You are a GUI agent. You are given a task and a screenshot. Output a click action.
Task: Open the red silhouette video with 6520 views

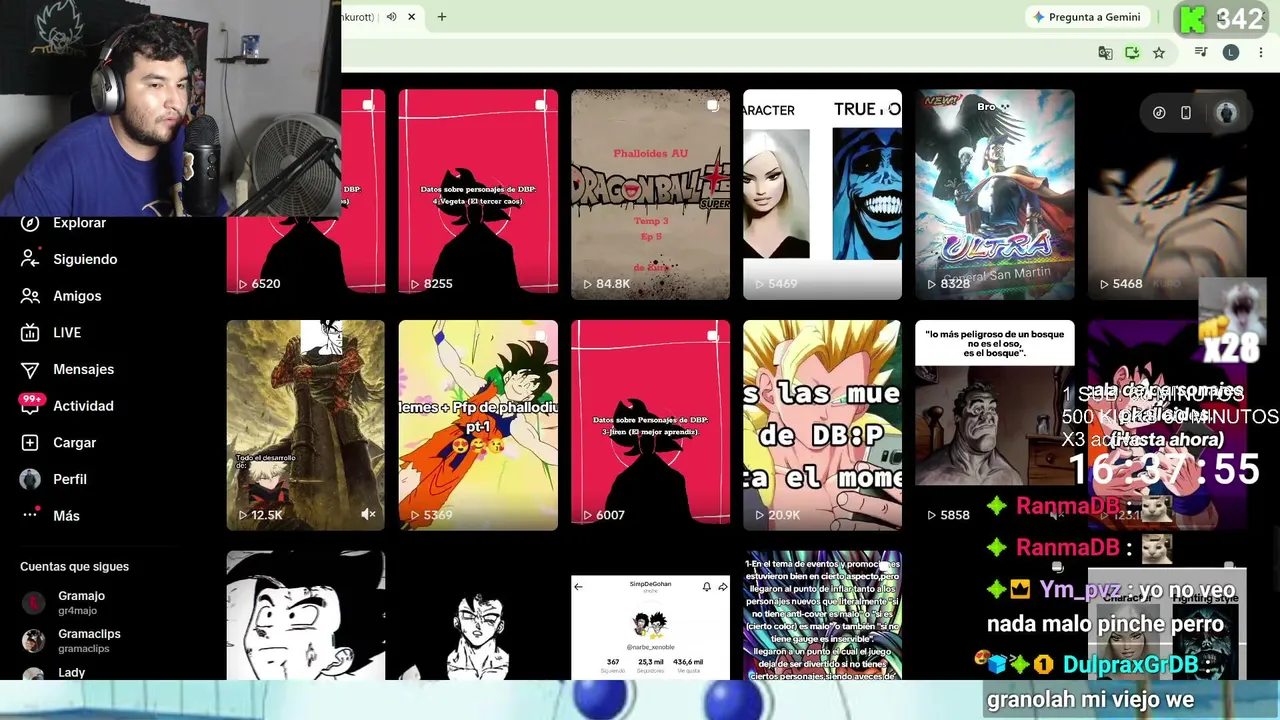pyautogui.click(x=306, y=194)
